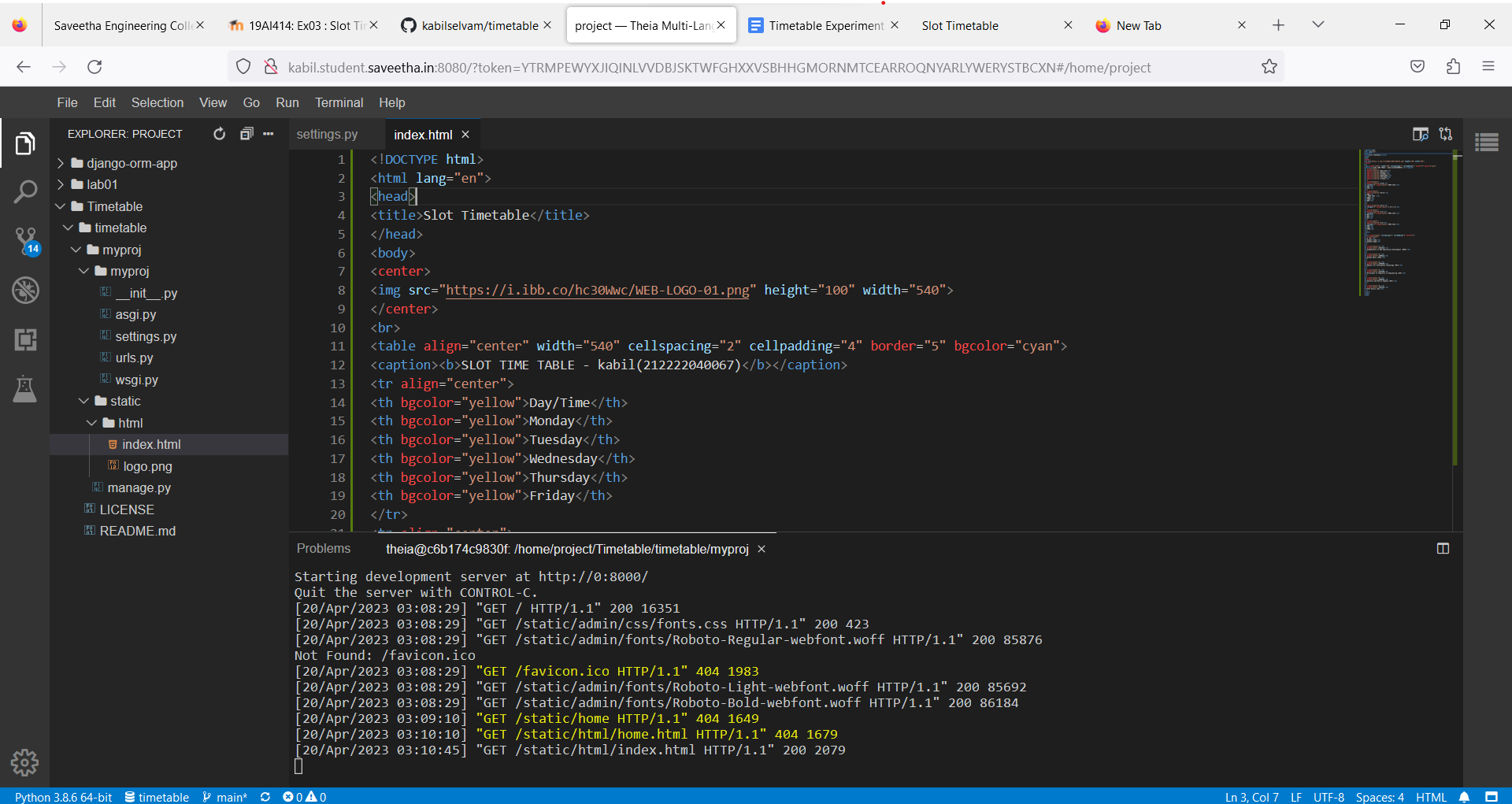This screenshot has height=804, width=1512.
Task: Maximize the bottom terminal panel
Action: tap(1443, 549)
